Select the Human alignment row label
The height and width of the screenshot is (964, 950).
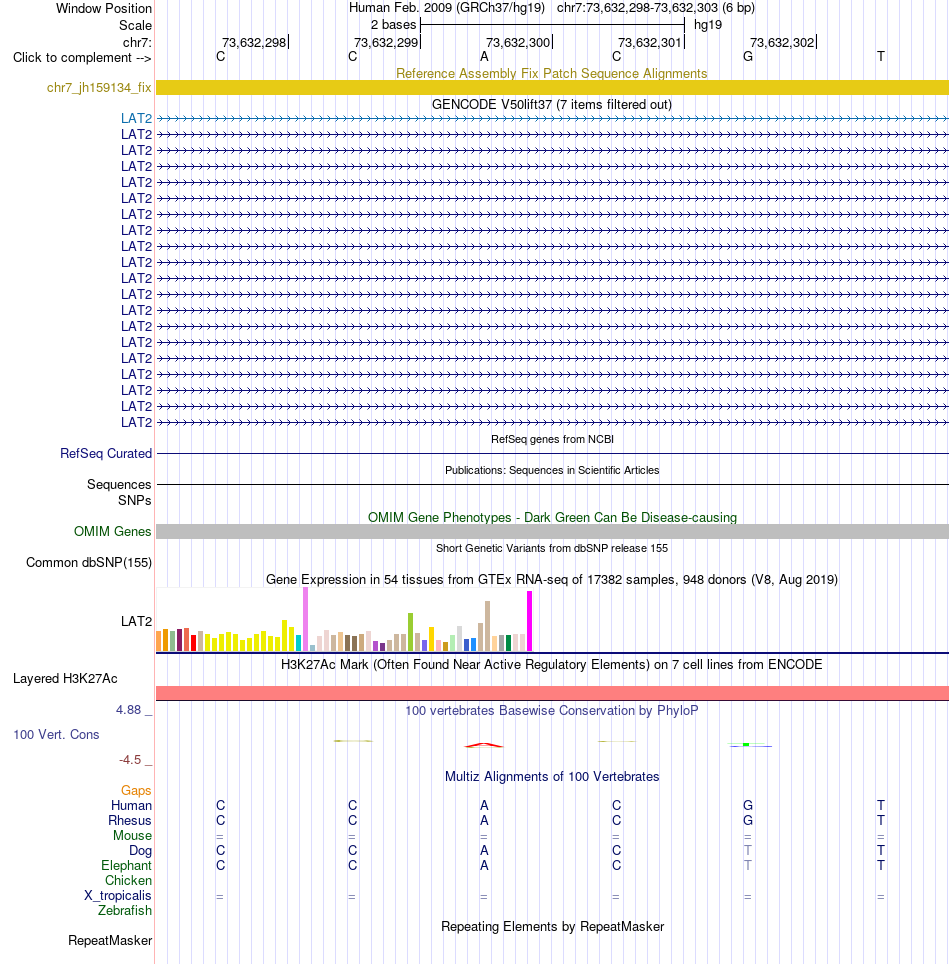131,805
